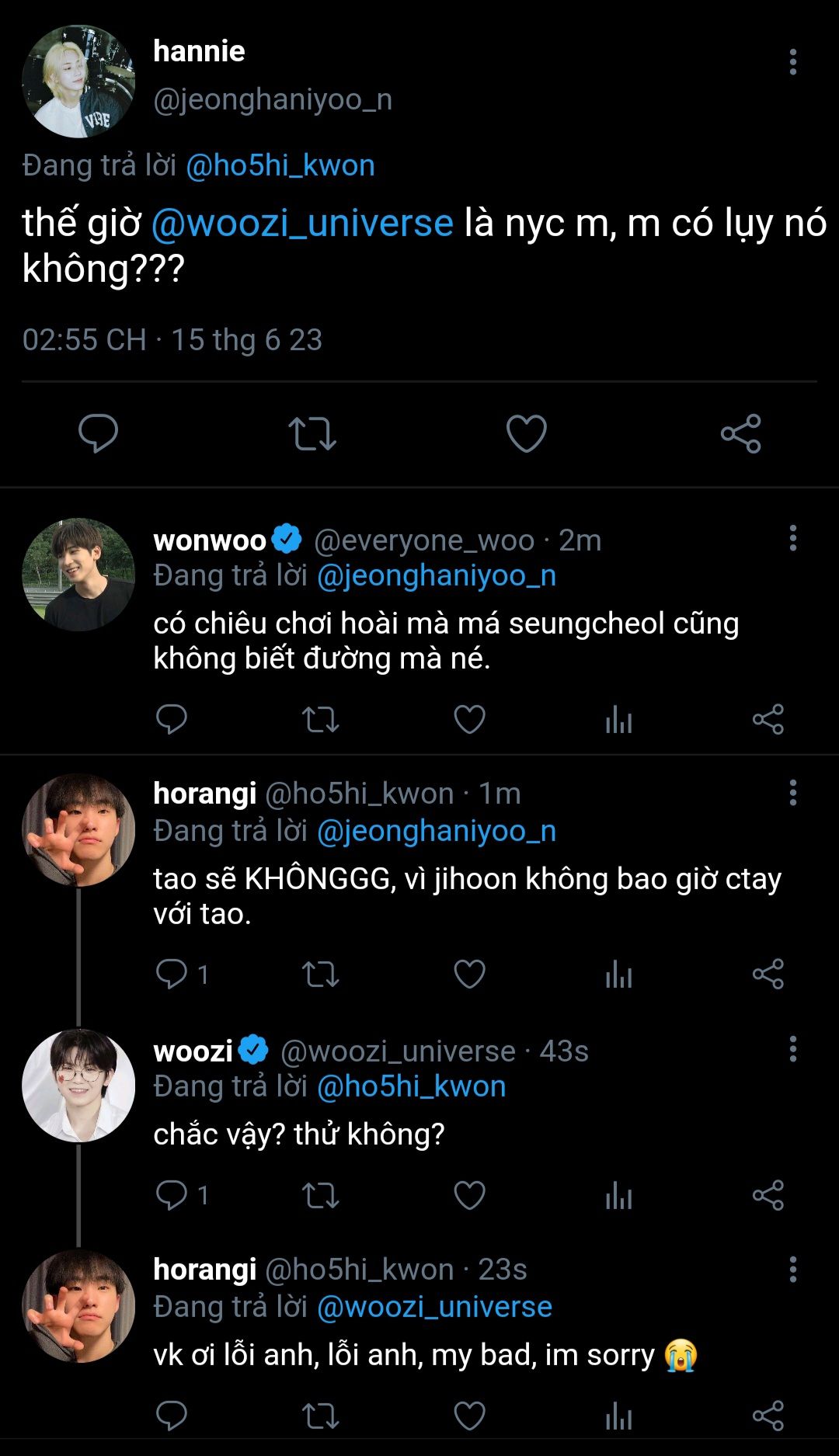Retweet horangi's reply about jihoon

point(320,975)
